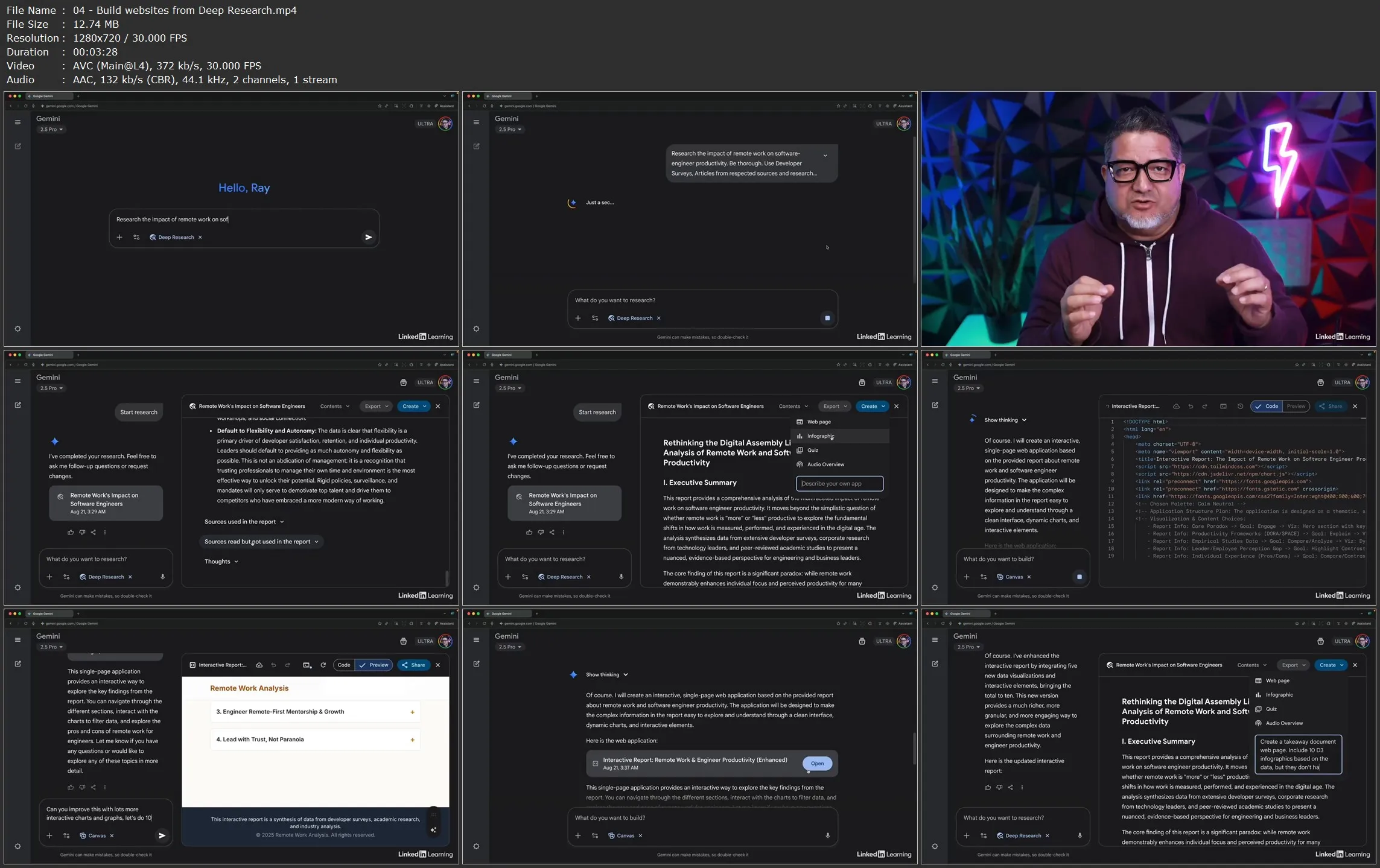Image resolution: width=1380 pixels, height=868 pixels.
Task: Switch to Code in the 'Remote Work Analysis' frame
Action: (x=344, y=665)
